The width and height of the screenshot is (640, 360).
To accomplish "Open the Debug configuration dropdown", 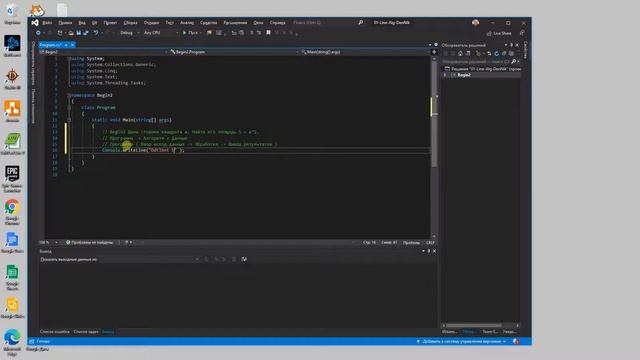I will pyautogui.click(x=129, y=33).
